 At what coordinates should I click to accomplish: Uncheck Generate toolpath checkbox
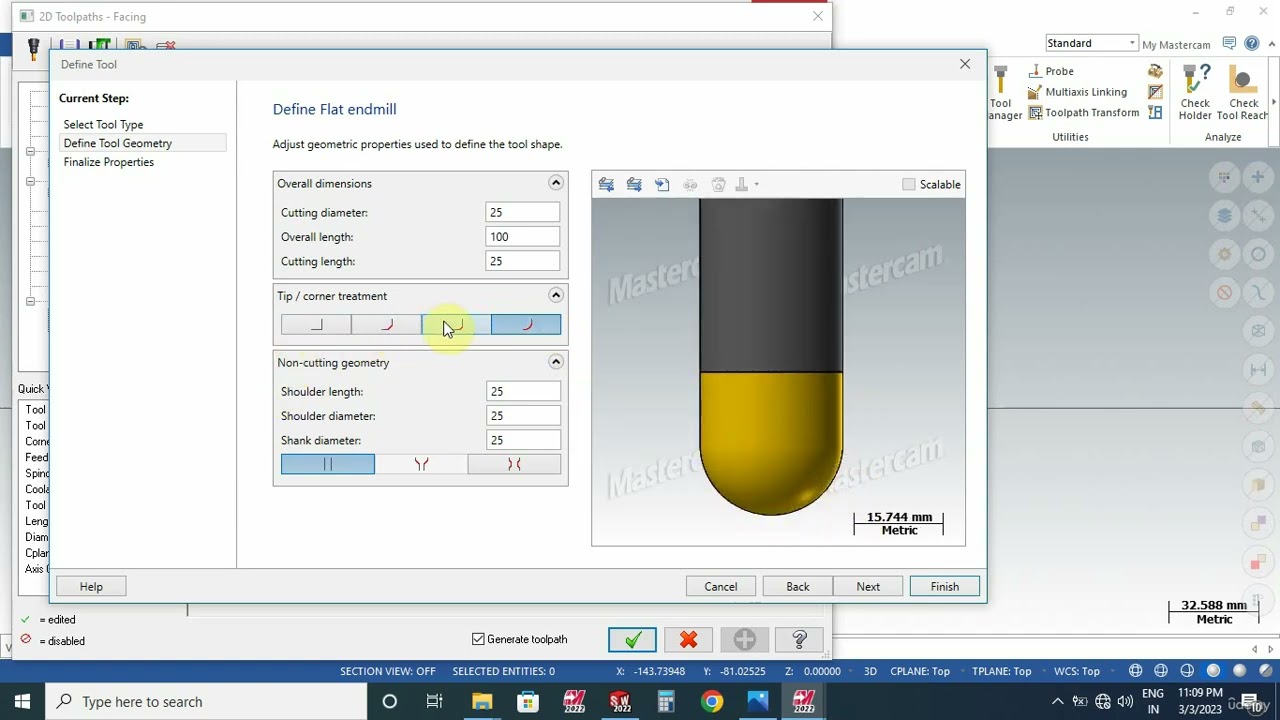tap(478, 639)
